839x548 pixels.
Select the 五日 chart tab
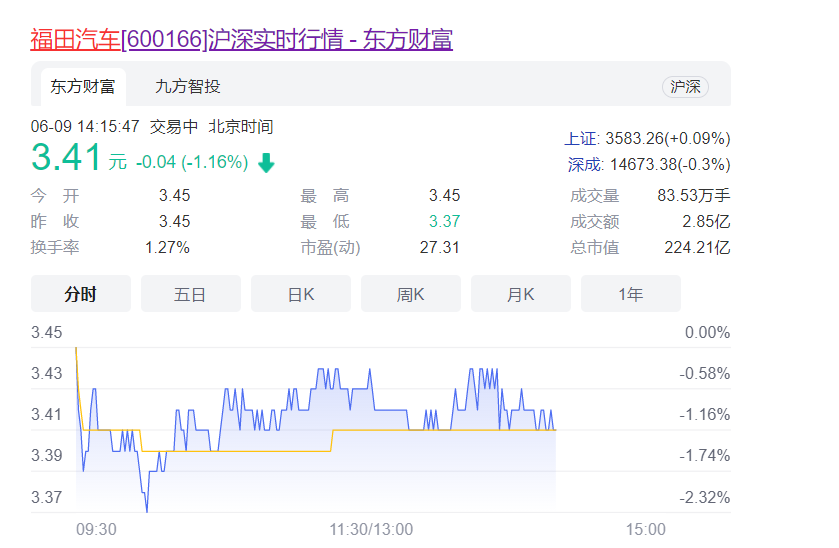190,294
